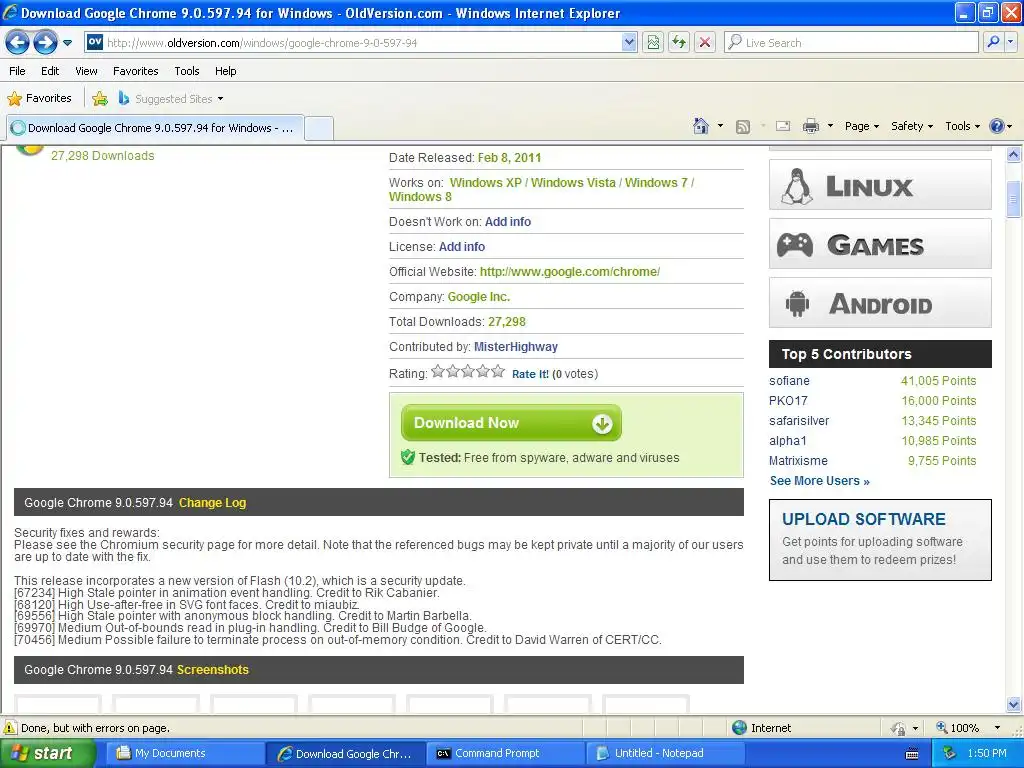Open MisterHighway contributor profile
This screenshot has width=1024, height=768.
[x=516, y=347]
